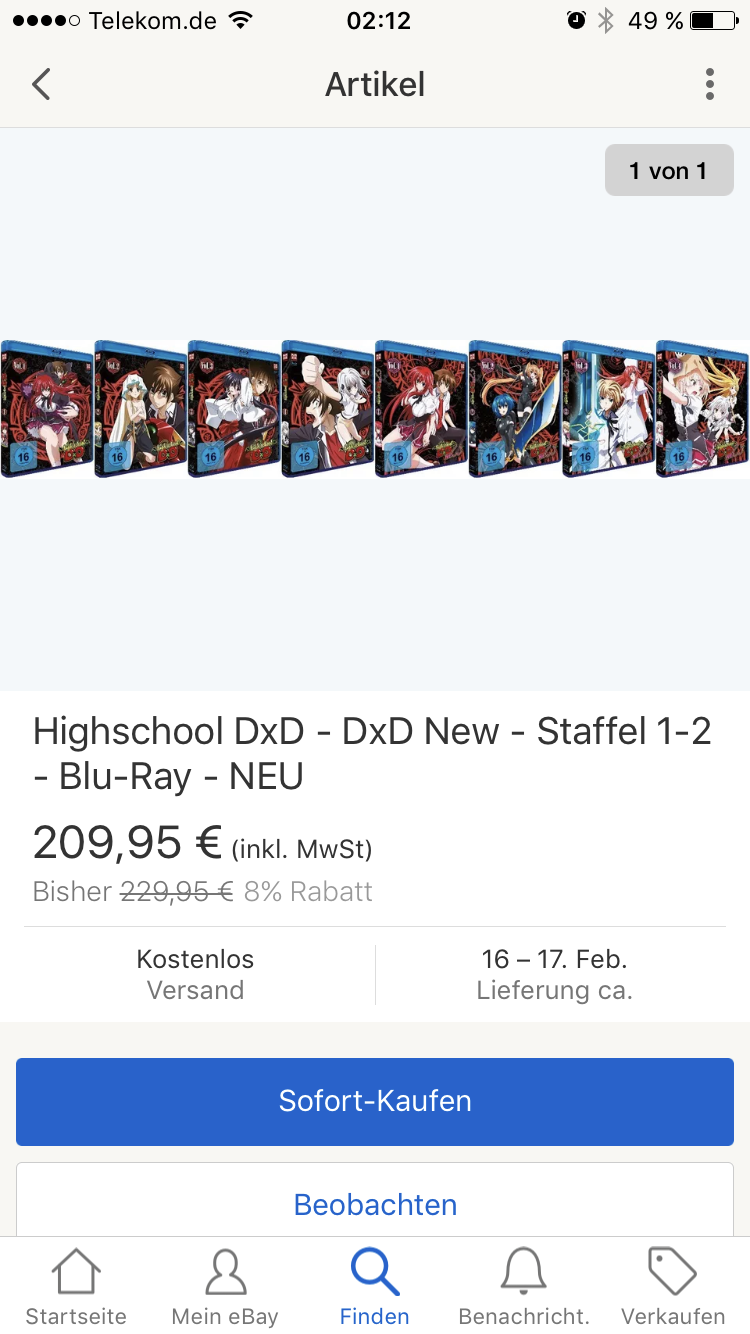
Task: Tap the Lieferung 16 – 17. Feb. info
Action: [x=554, y=974]
